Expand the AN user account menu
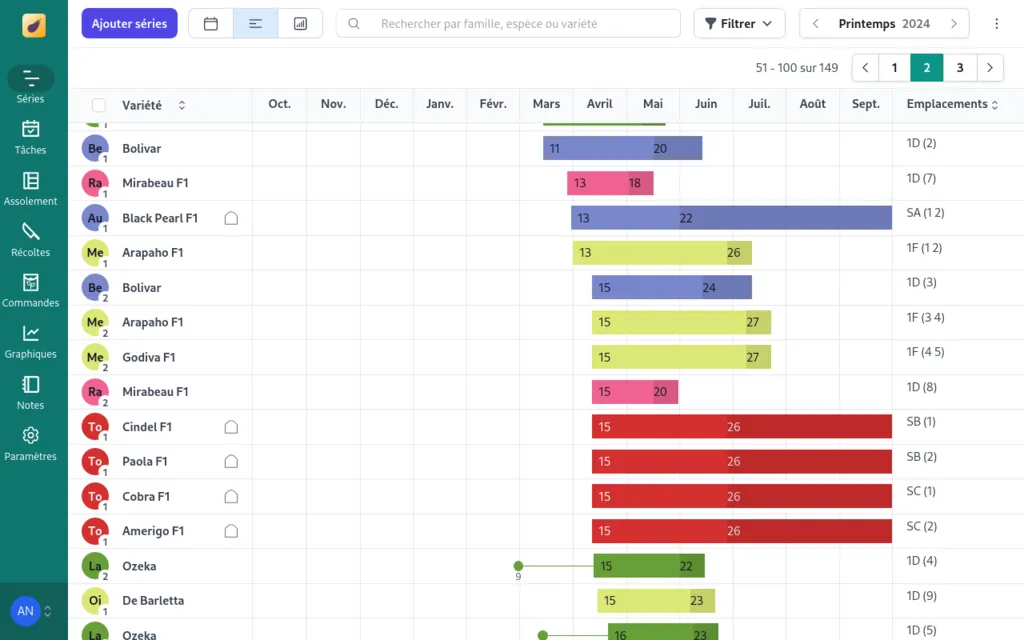 (x=32, y=611)
